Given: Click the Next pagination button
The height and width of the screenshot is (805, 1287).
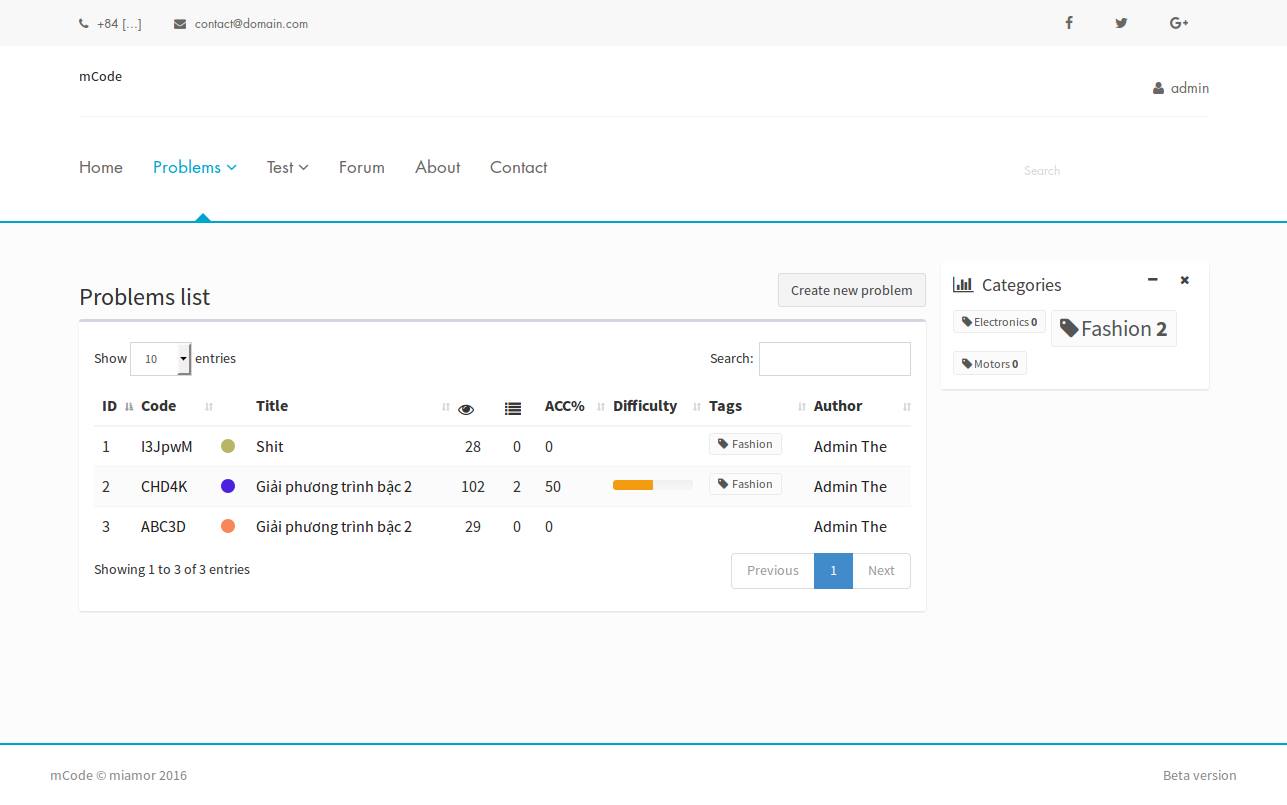Looking at the screenshot, I should pos(881,571).
